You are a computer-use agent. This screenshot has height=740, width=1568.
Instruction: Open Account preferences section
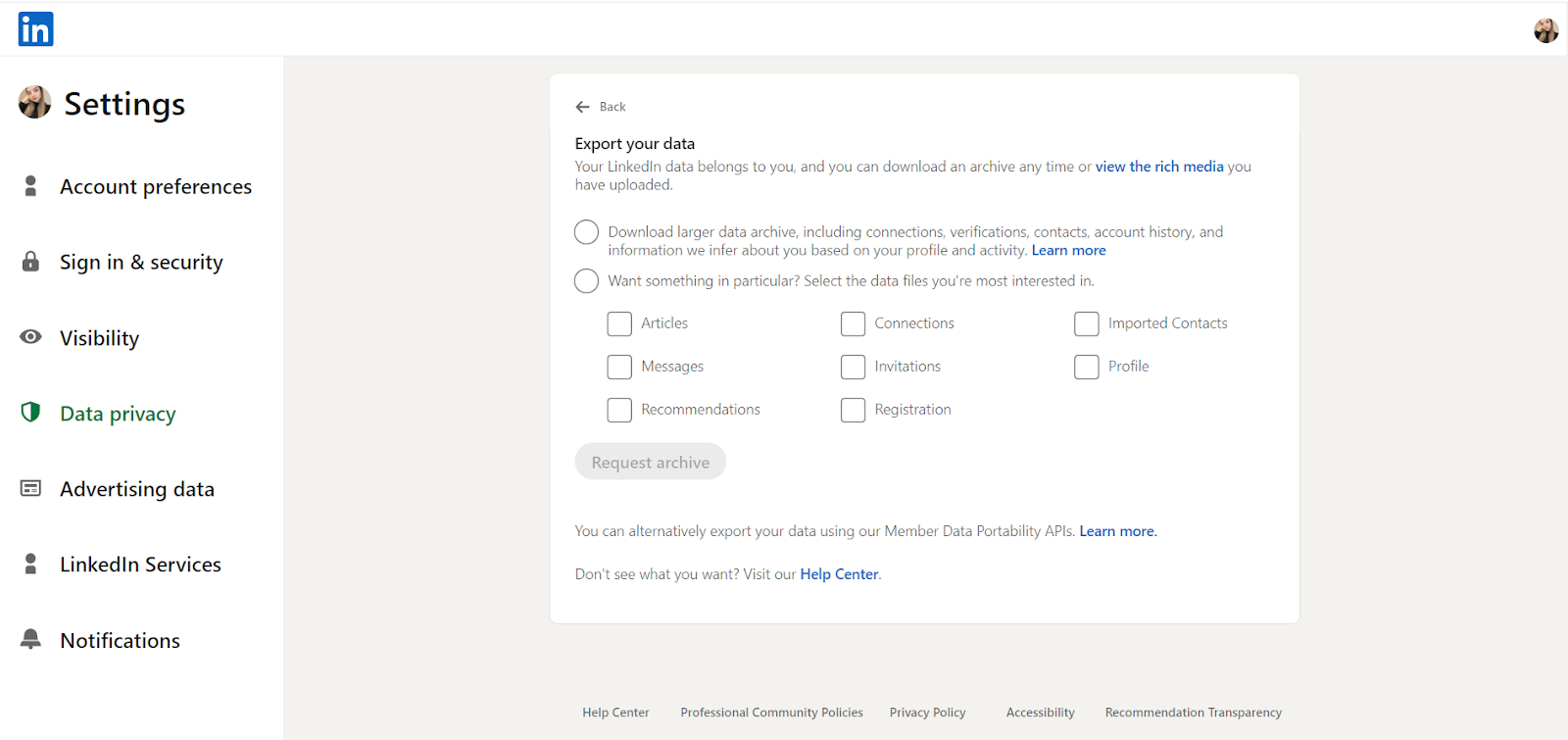156,186
